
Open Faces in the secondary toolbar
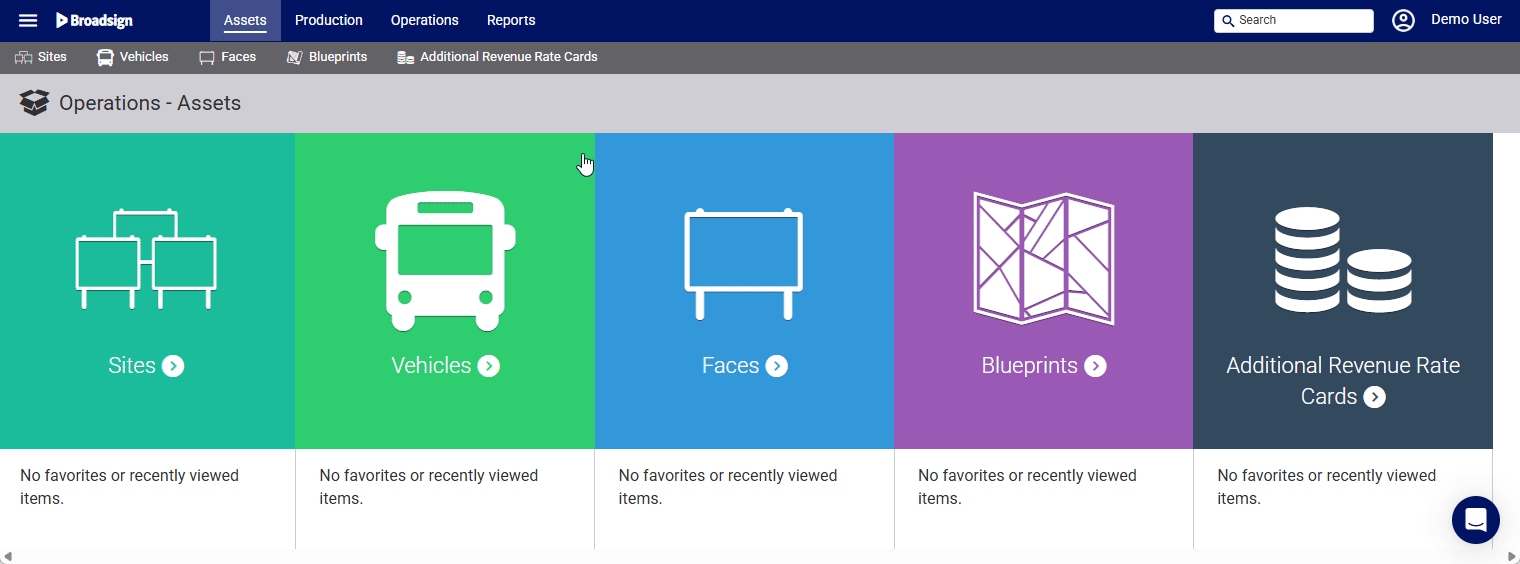(227, 57)
